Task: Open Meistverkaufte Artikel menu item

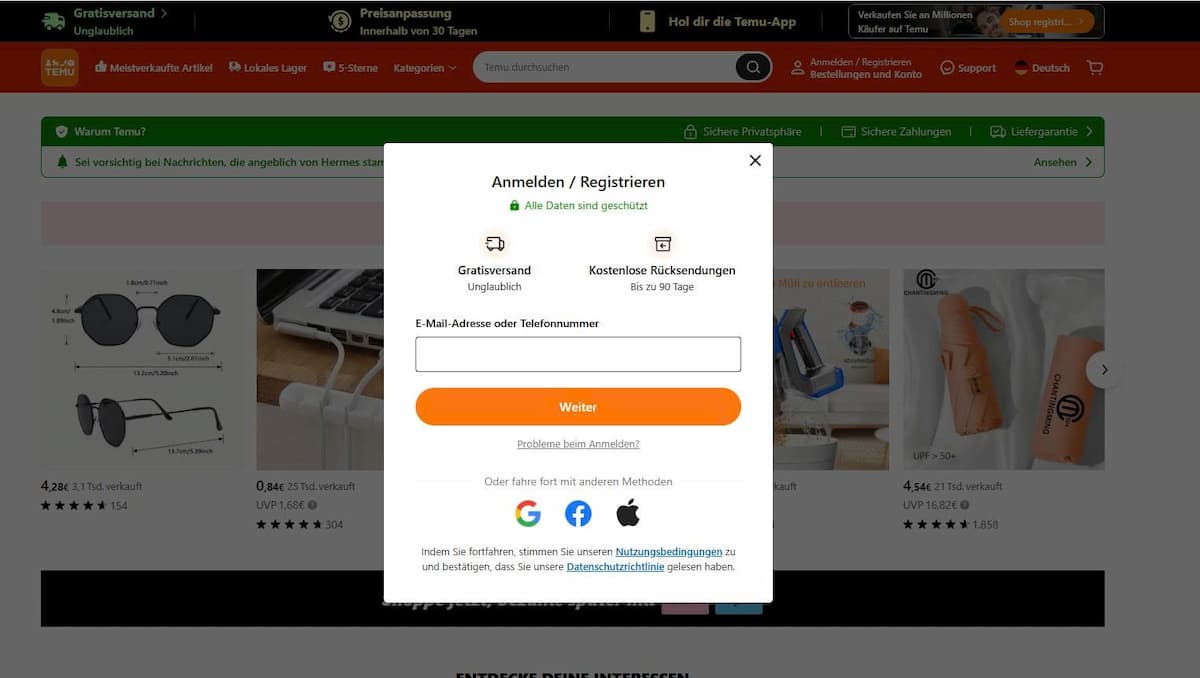Action: click(153, 68)
